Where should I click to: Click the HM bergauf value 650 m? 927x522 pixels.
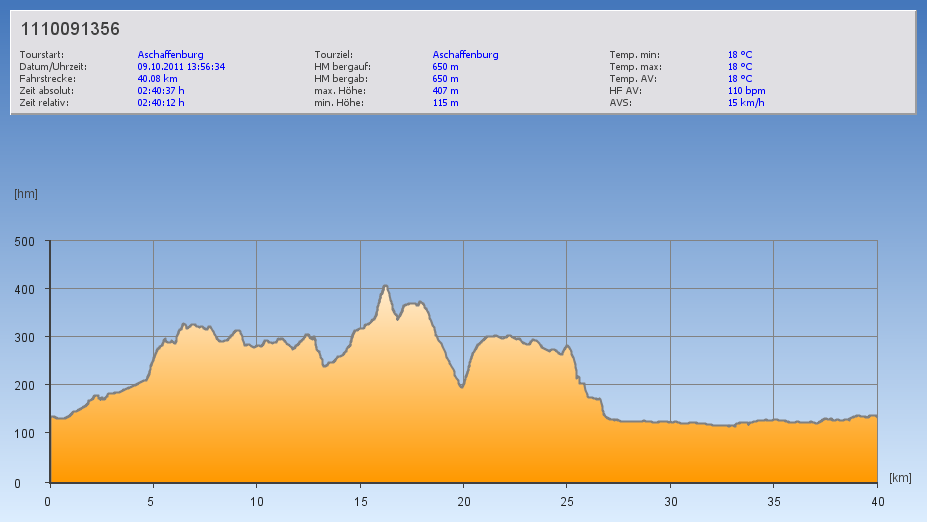coord(446,67)
